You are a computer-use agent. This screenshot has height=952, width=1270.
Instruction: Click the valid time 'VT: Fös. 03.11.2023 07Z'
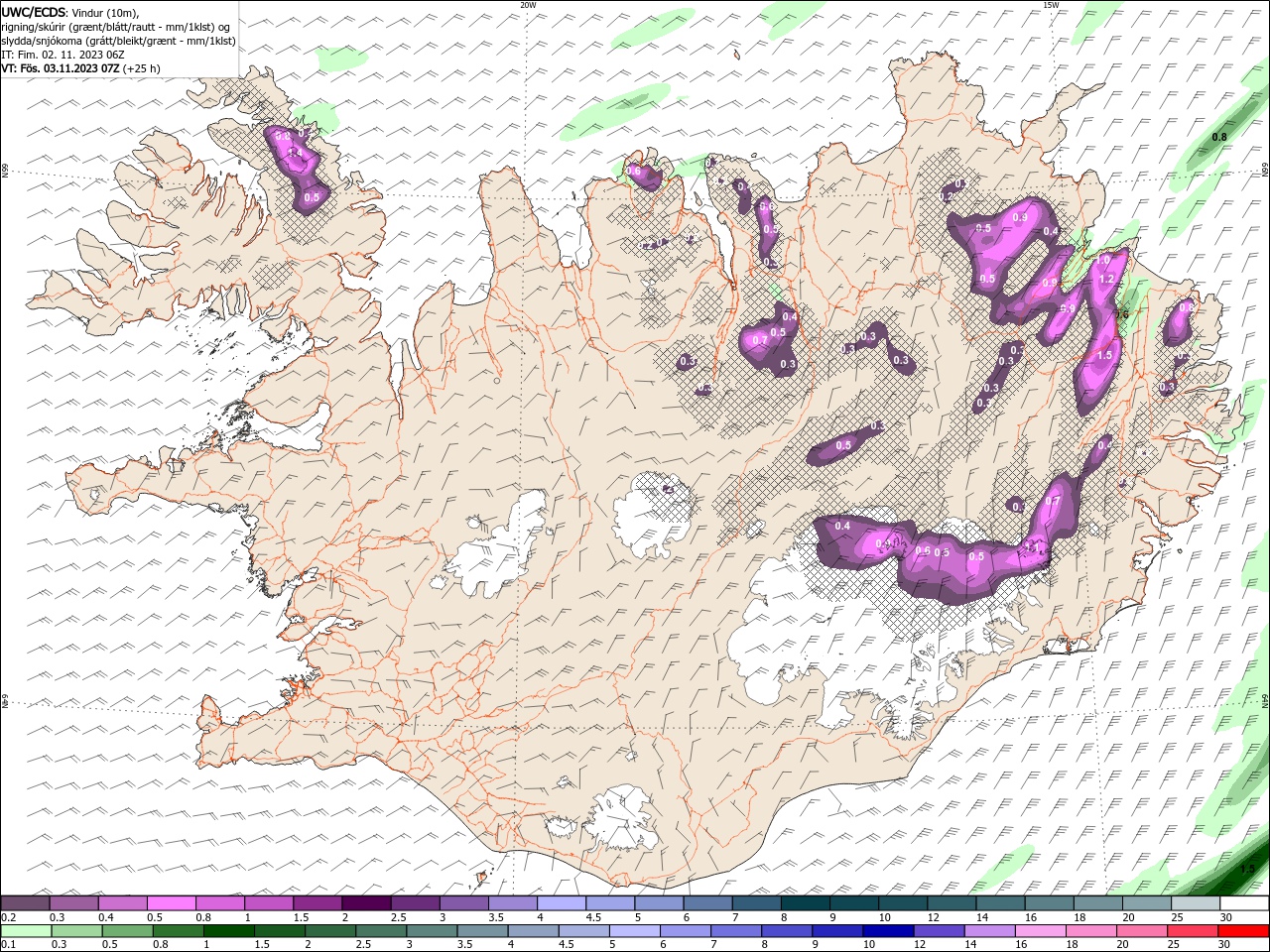tap(61, 68)
